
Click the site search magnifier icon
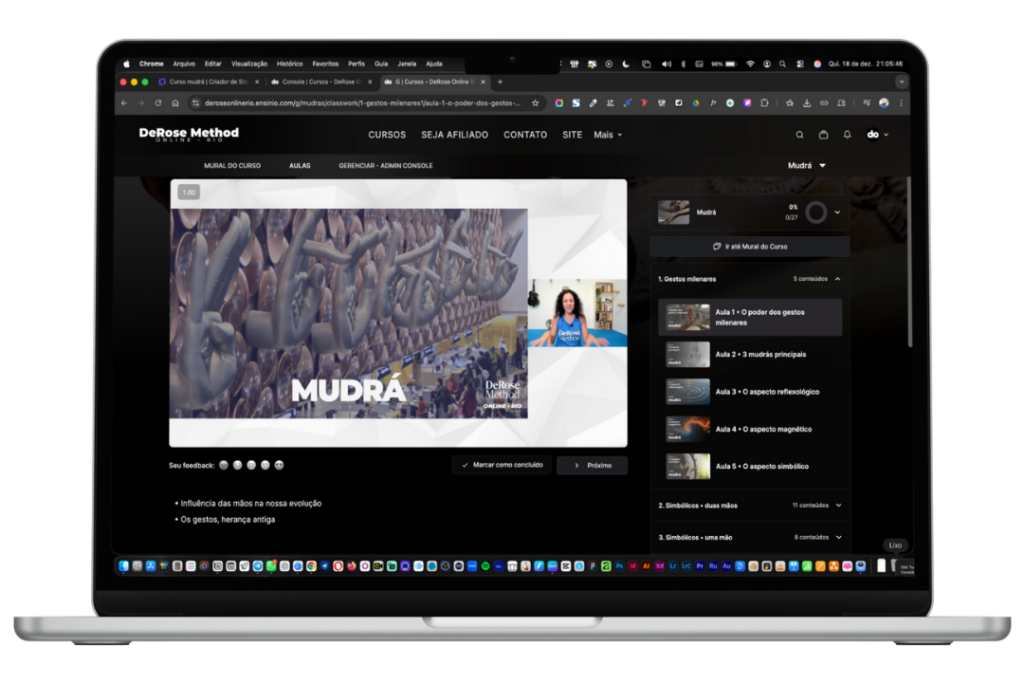tap(799, 135)
